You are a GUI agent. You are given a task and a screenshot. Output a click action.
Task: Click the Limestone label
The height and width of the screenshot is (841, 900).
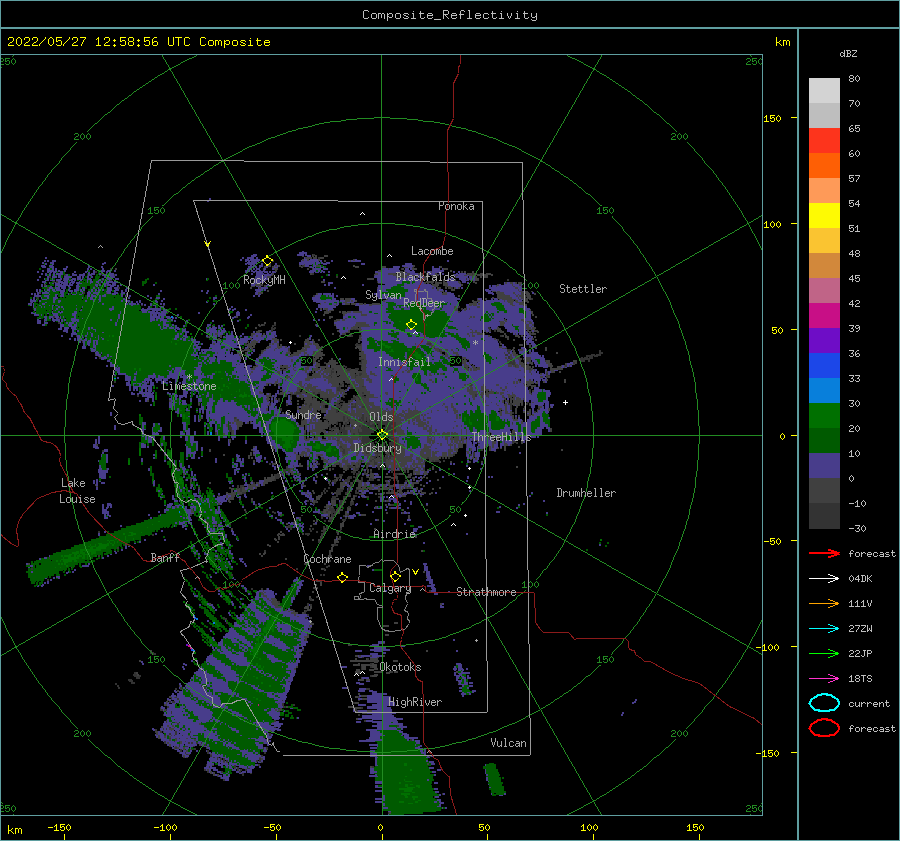[x=189, y=386]
